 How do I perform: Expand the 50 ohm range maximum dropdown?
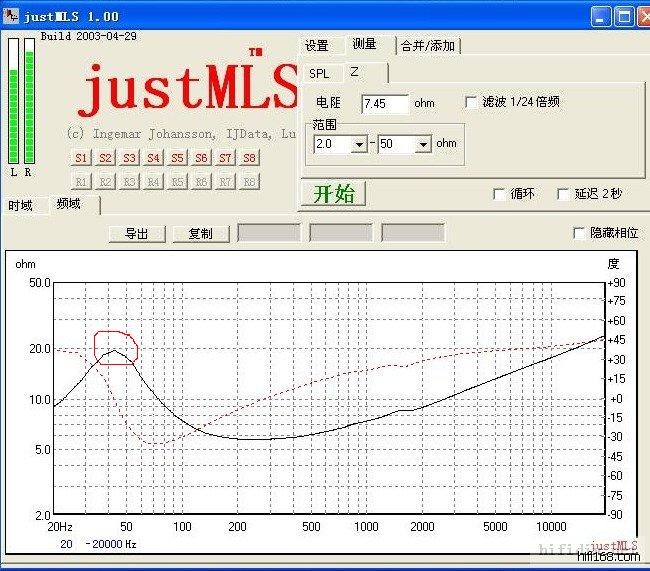[423, 144]
